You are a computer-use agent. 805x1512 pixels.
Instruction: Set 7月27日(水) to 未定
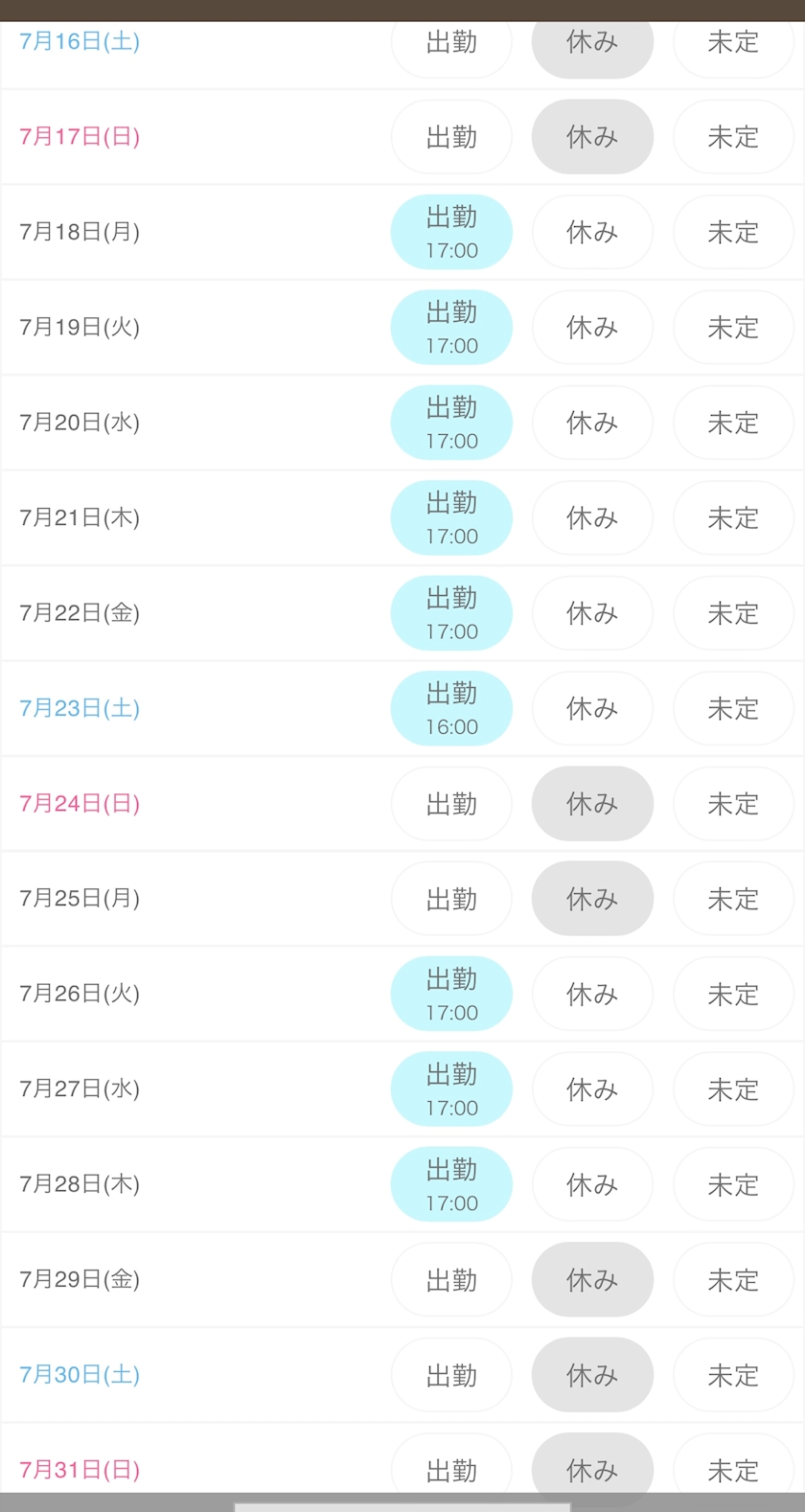point(733,1089)
